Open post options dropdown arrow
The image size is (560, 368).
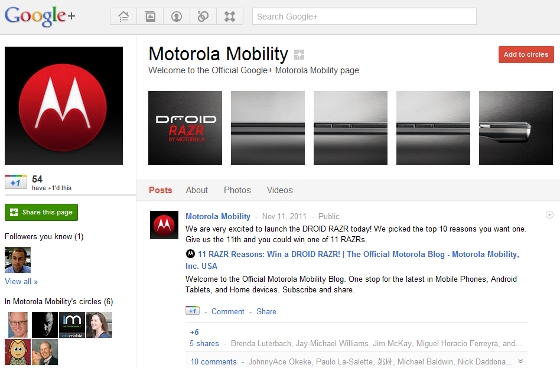[x=550, y=215]
